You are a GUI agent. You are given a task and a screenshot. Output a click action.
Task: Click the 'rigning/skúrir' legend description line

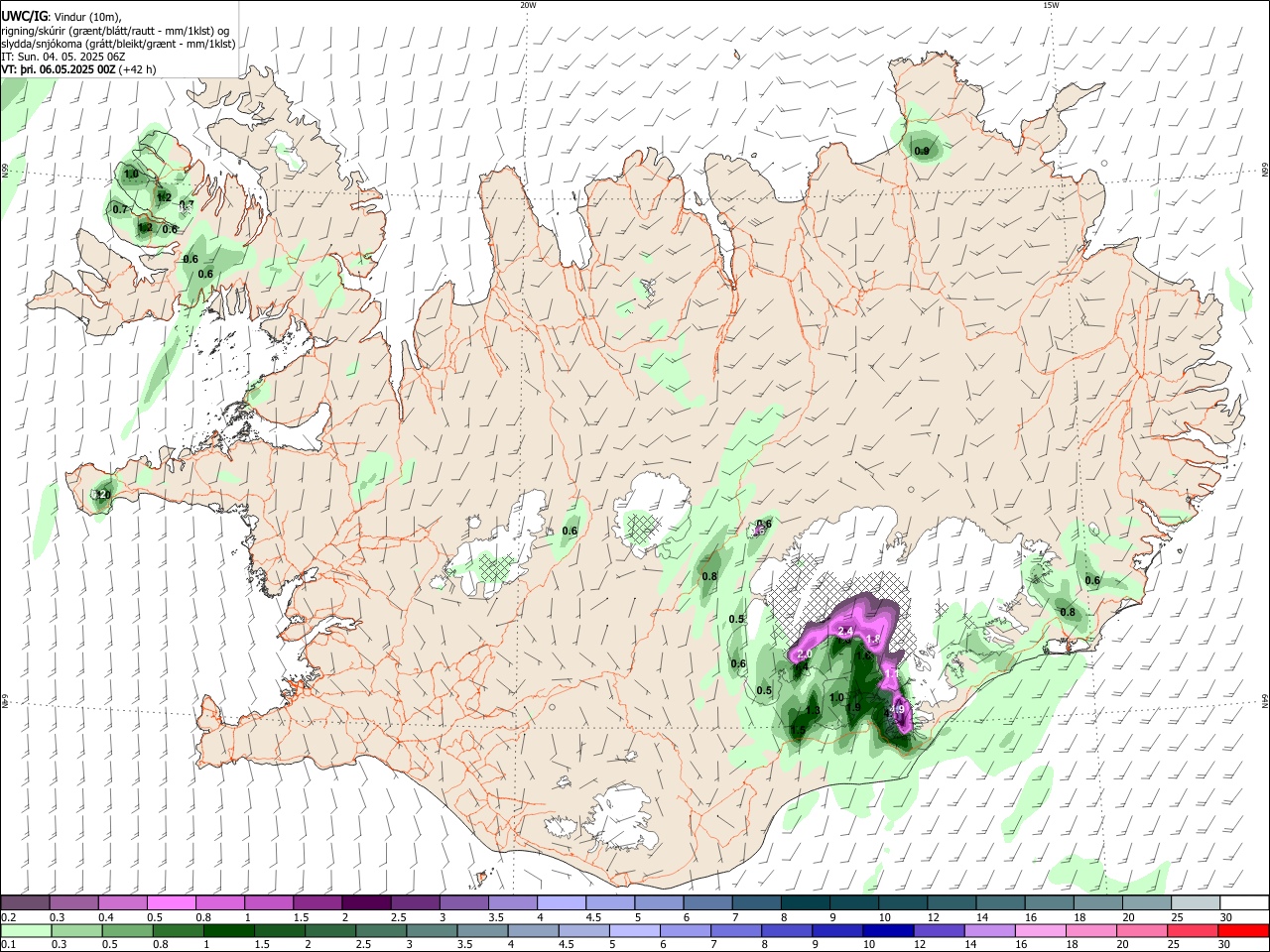(x=115, y=31)
